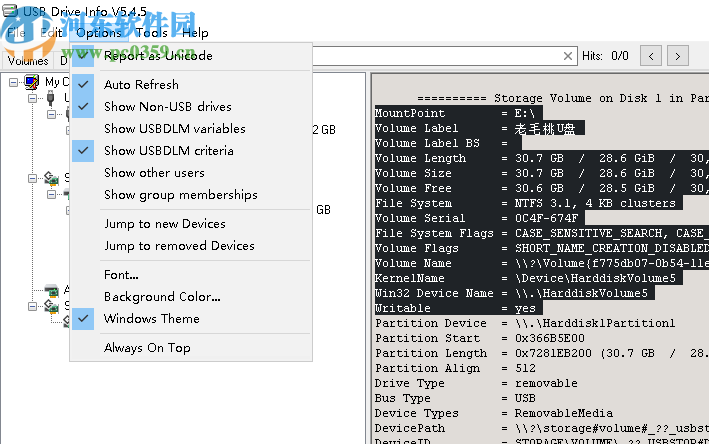Collapse the child node under the USB plug entry
Viewport: 709px width, 444px height.
pyautogui.click(x=52, y=114)
